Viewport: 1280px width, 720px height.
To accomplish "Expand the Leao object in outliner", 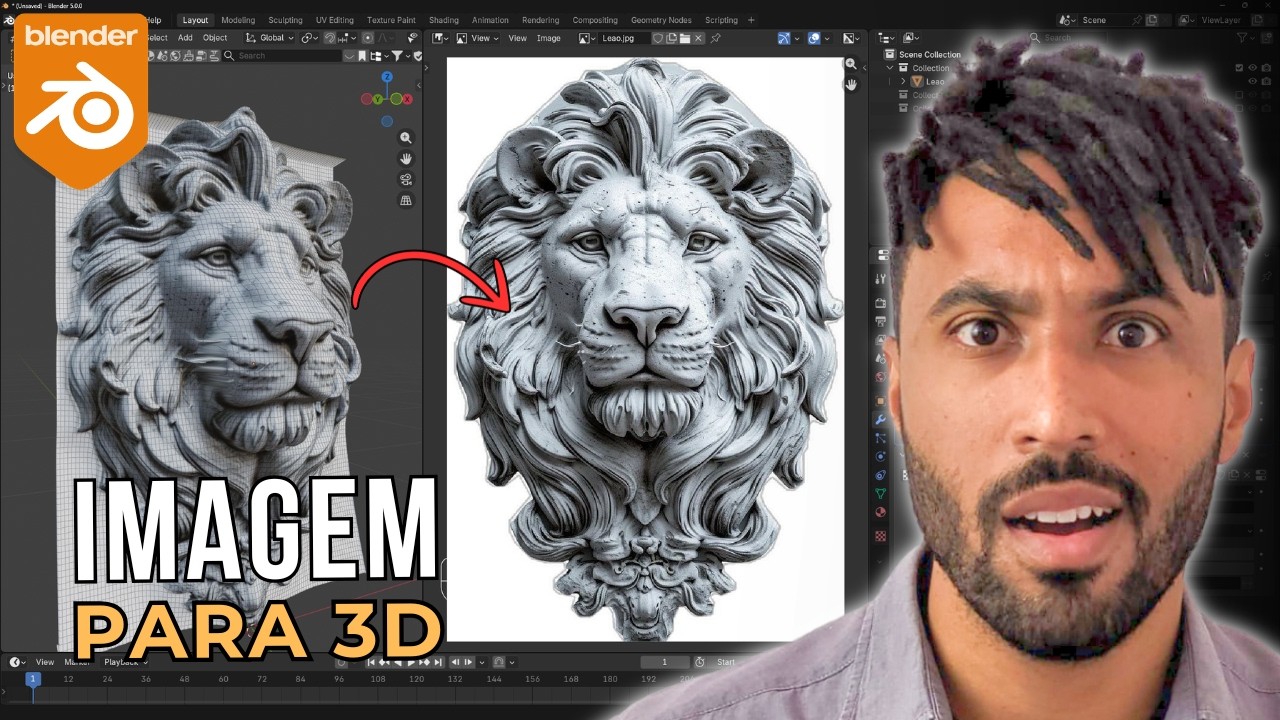I will click(903, 81).
